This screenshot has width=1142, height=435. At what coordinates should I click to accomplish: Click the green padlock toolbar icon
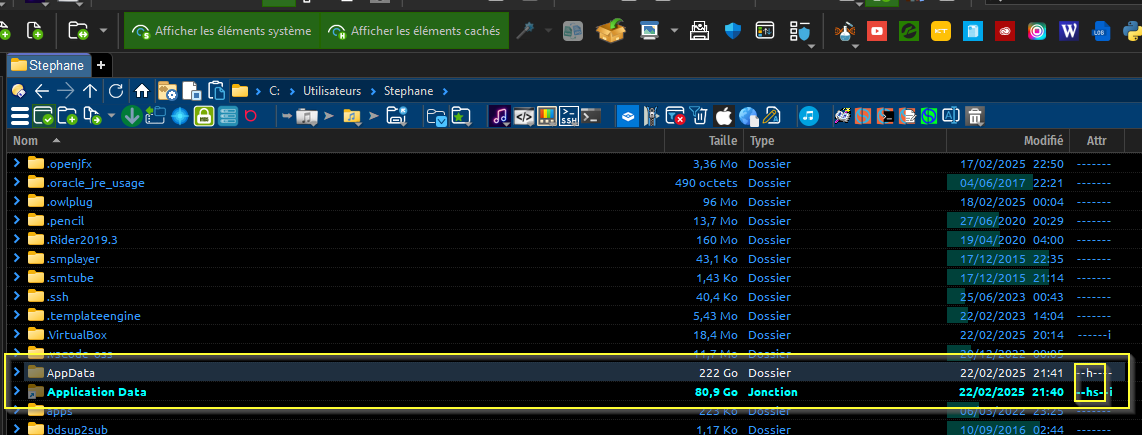(x=204, y=116)
